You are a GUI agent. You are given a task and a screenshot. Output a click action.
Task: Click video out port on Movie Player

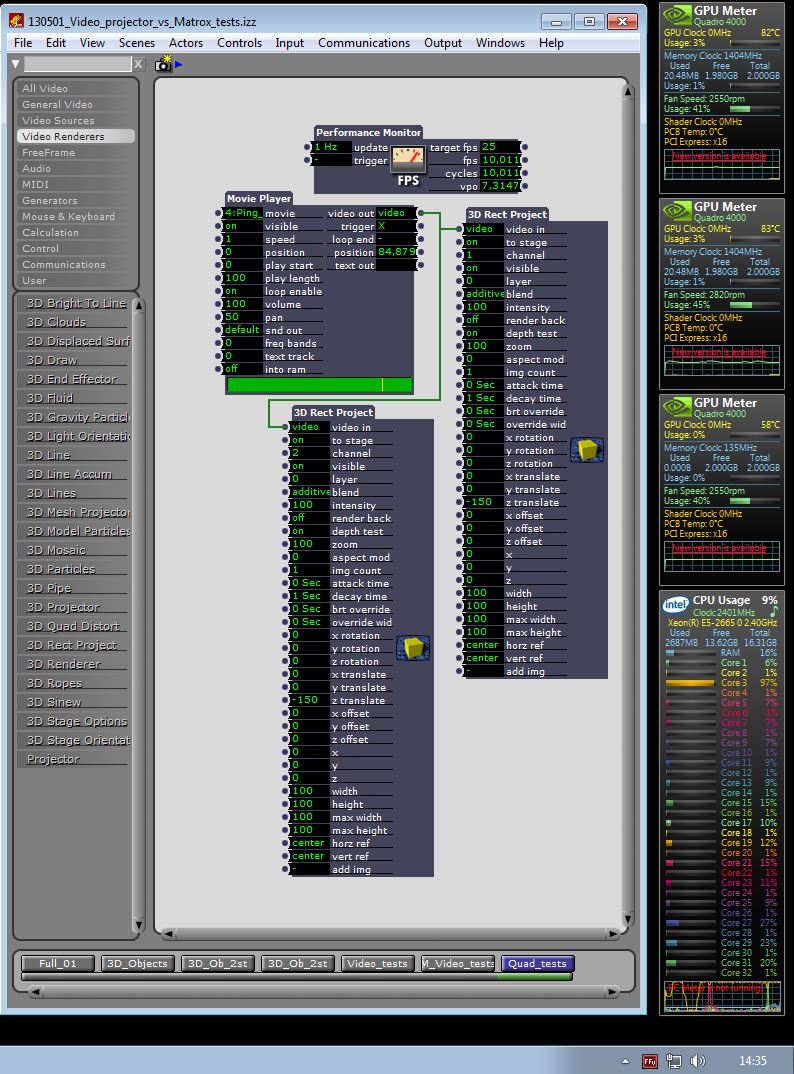(421, 213)
